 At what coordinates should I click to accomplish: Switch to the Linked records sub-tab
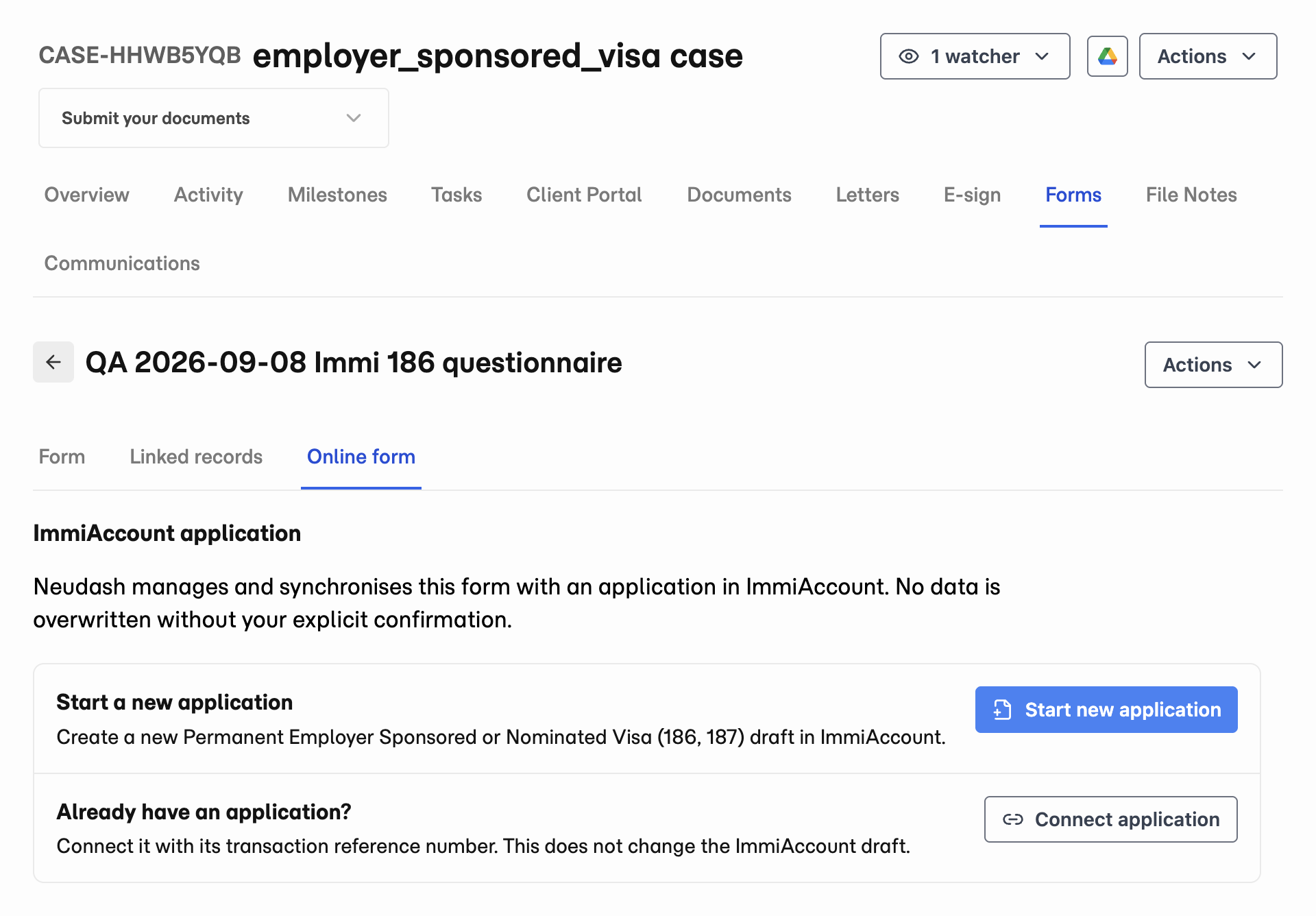coord(196,457)
